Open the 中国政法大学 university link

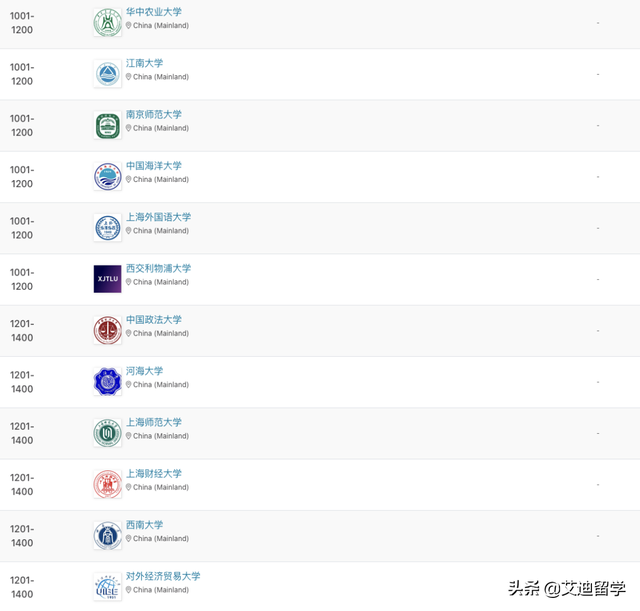coord(153,320)
